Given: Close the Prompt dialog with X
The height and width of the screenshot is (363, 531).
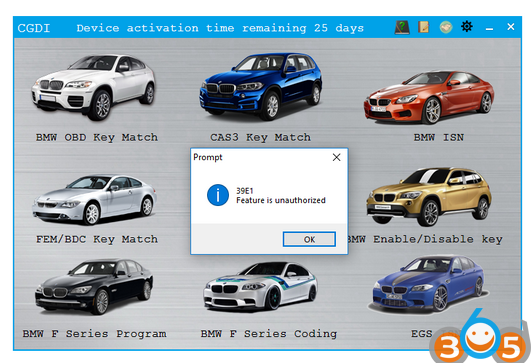Looking at the screenshot, I should pos(336,157).
